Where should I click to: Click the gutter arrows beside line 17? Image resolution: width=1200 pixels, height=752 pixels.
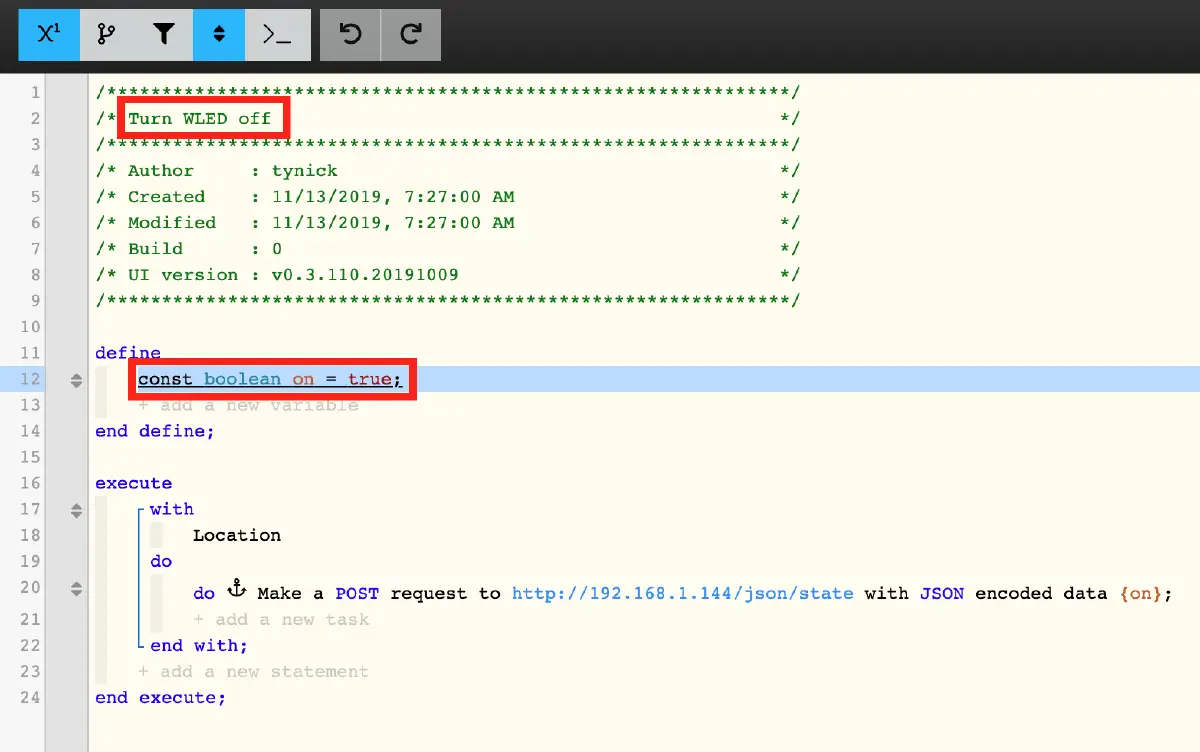coord(76,511)
